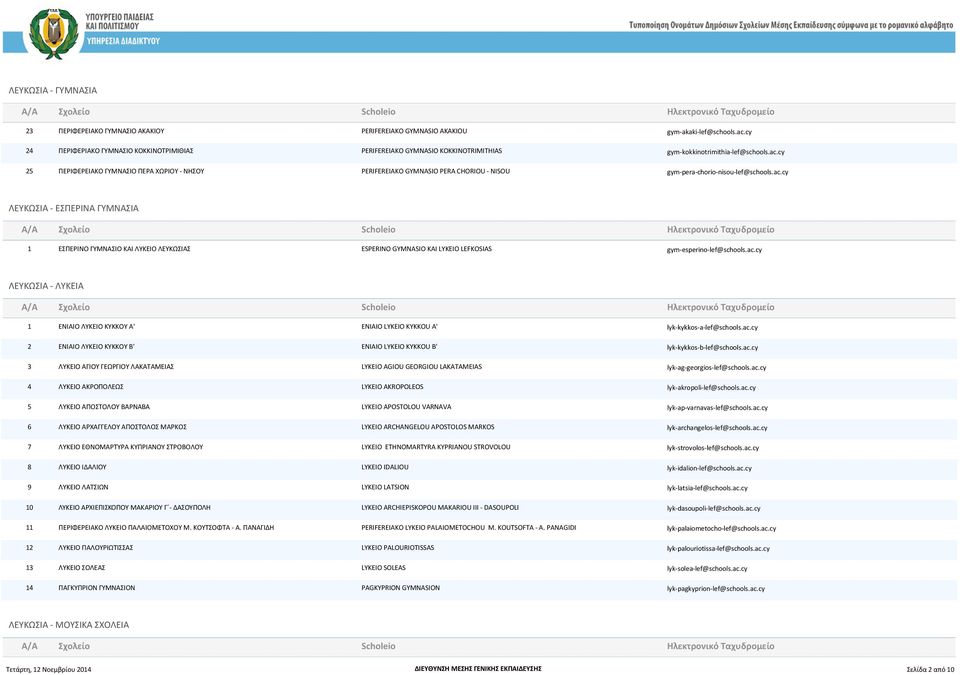Click row number 25 in Γυμνάσια table
Image resolution: width=960 pixels, height=675 pixels.
pyautogui.click(x=29, y=172)
